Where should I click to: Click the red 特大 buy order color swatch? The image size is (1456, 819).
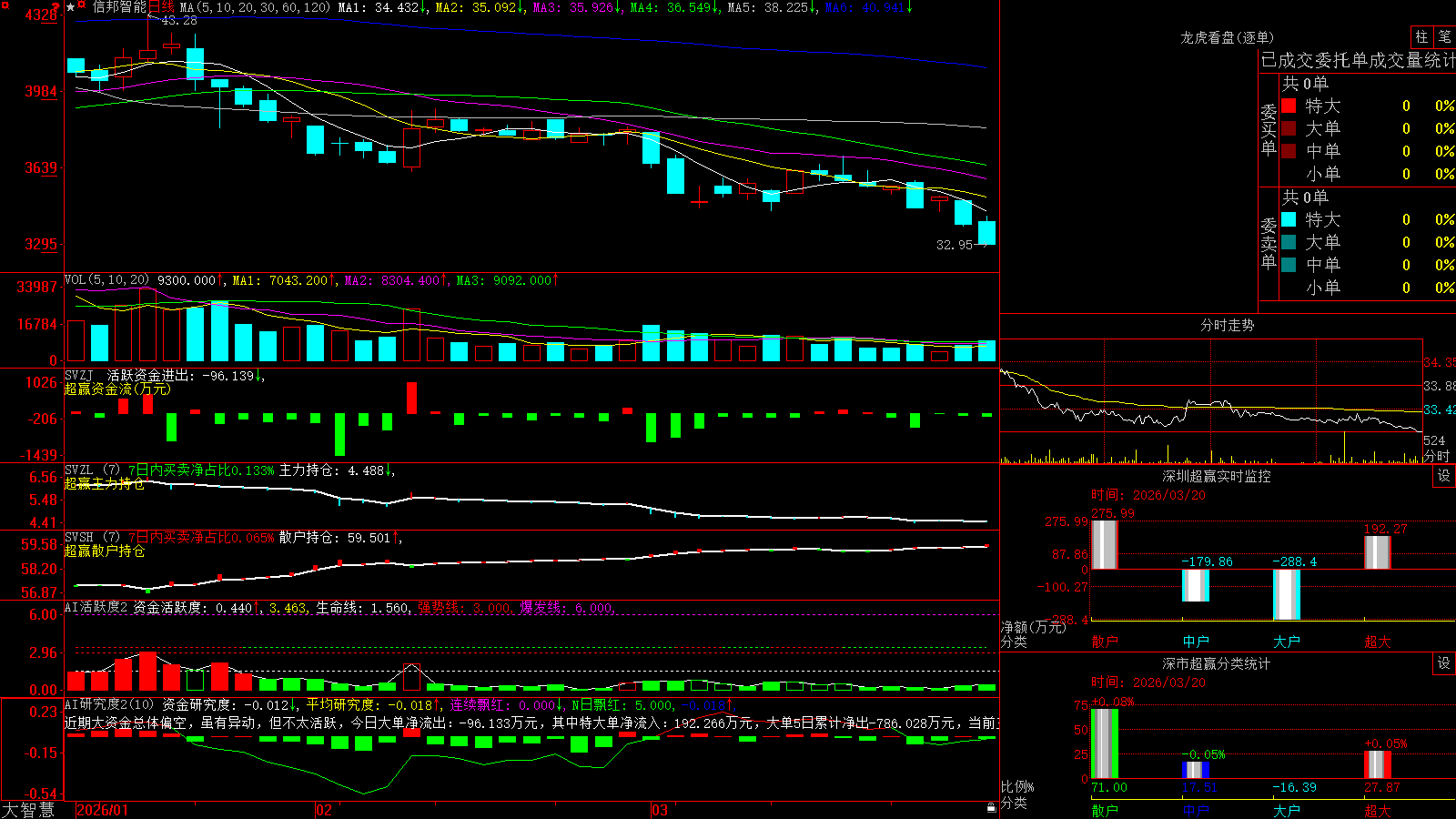pyautogui.click(x=1289, y=106)
